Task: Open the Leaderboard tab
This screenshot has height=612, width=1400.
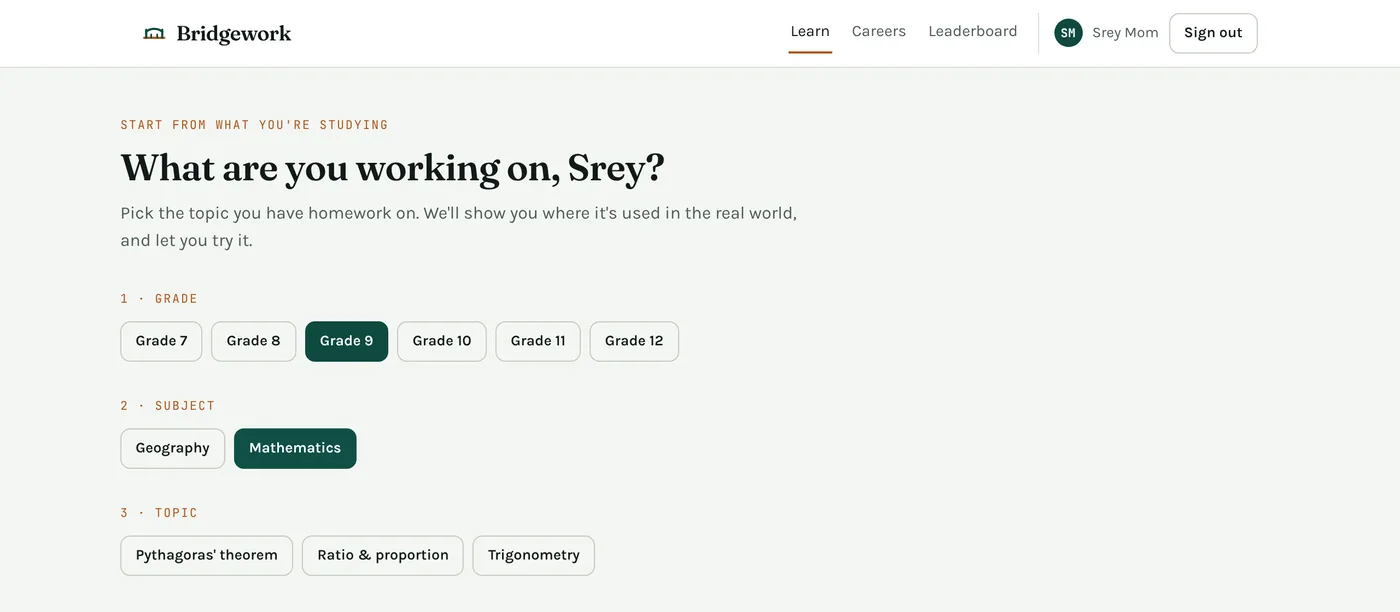Action: coord(973,32)
